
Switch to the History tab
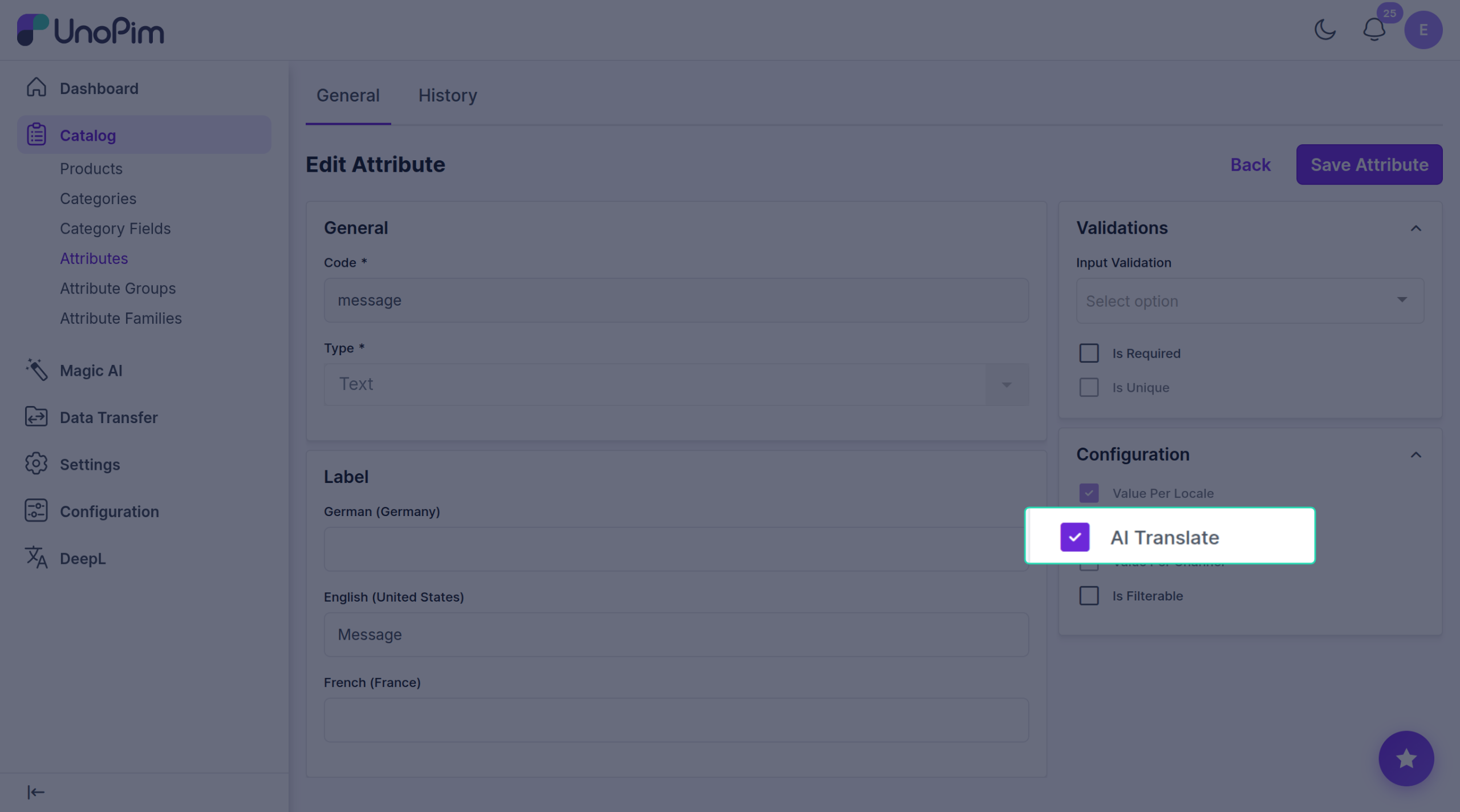point(448,95)
